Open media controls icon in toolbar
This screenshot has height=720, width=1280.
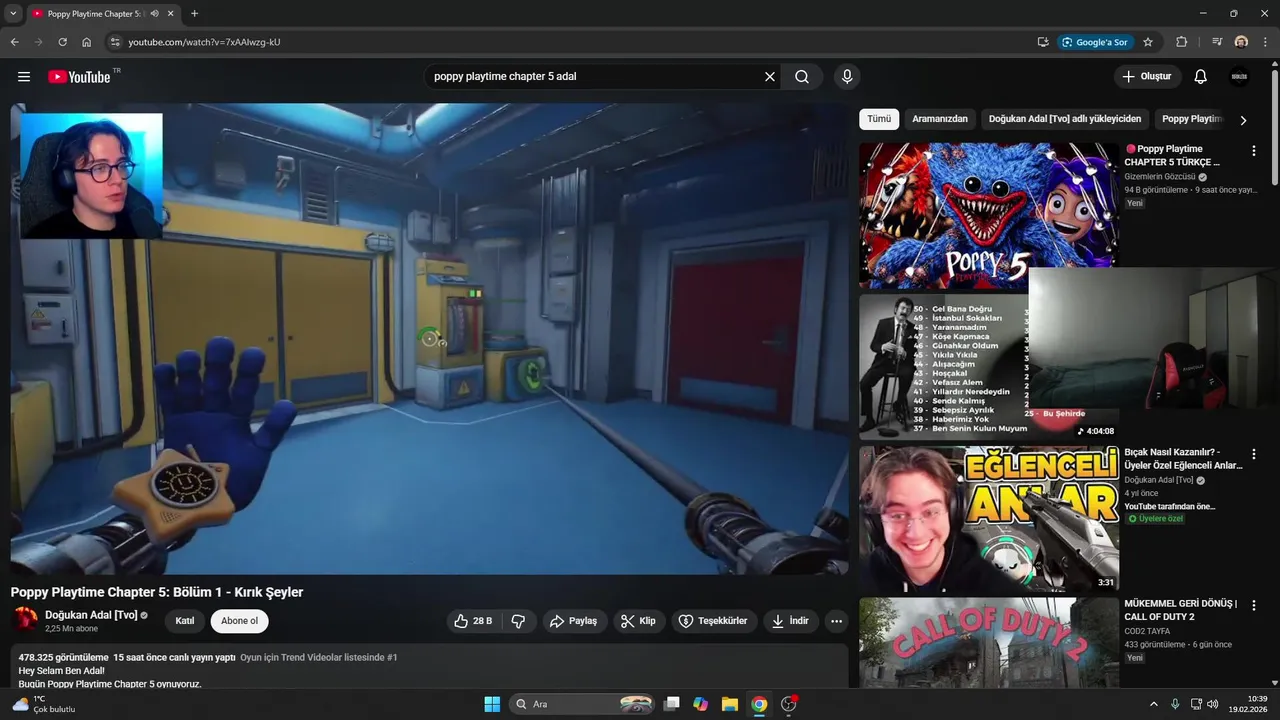(x=1217, y=42)
